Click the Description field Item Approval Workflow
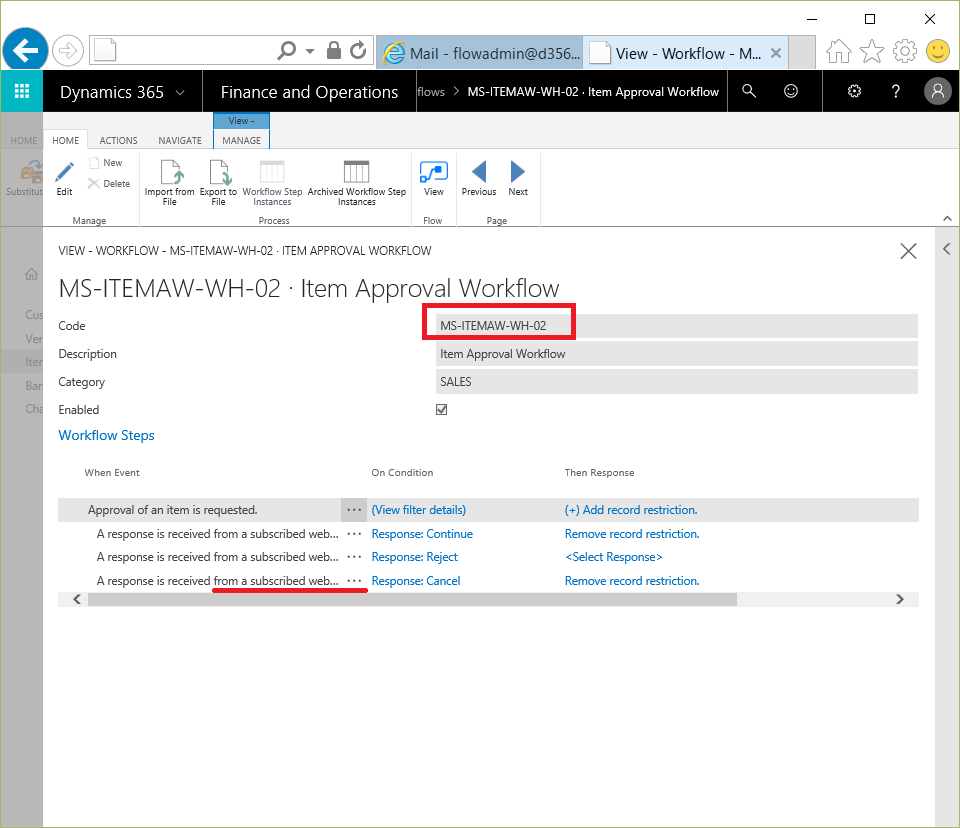 coord(677,354)
